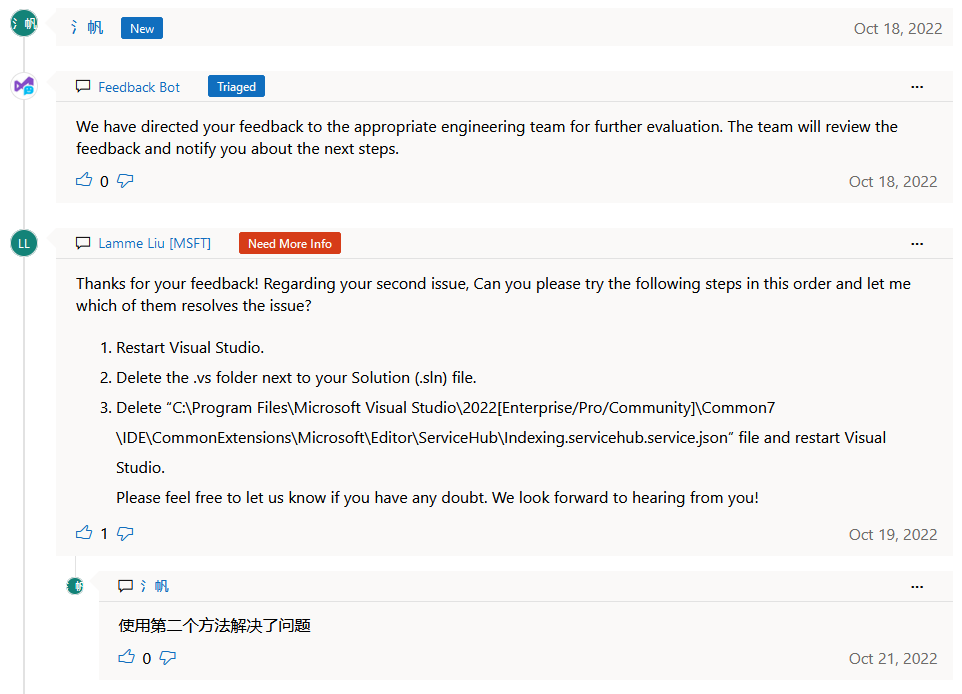Open Feedback Bot profile link
Image resolution: width=962 pixels, height=694 pixels.
coord(139,87)
